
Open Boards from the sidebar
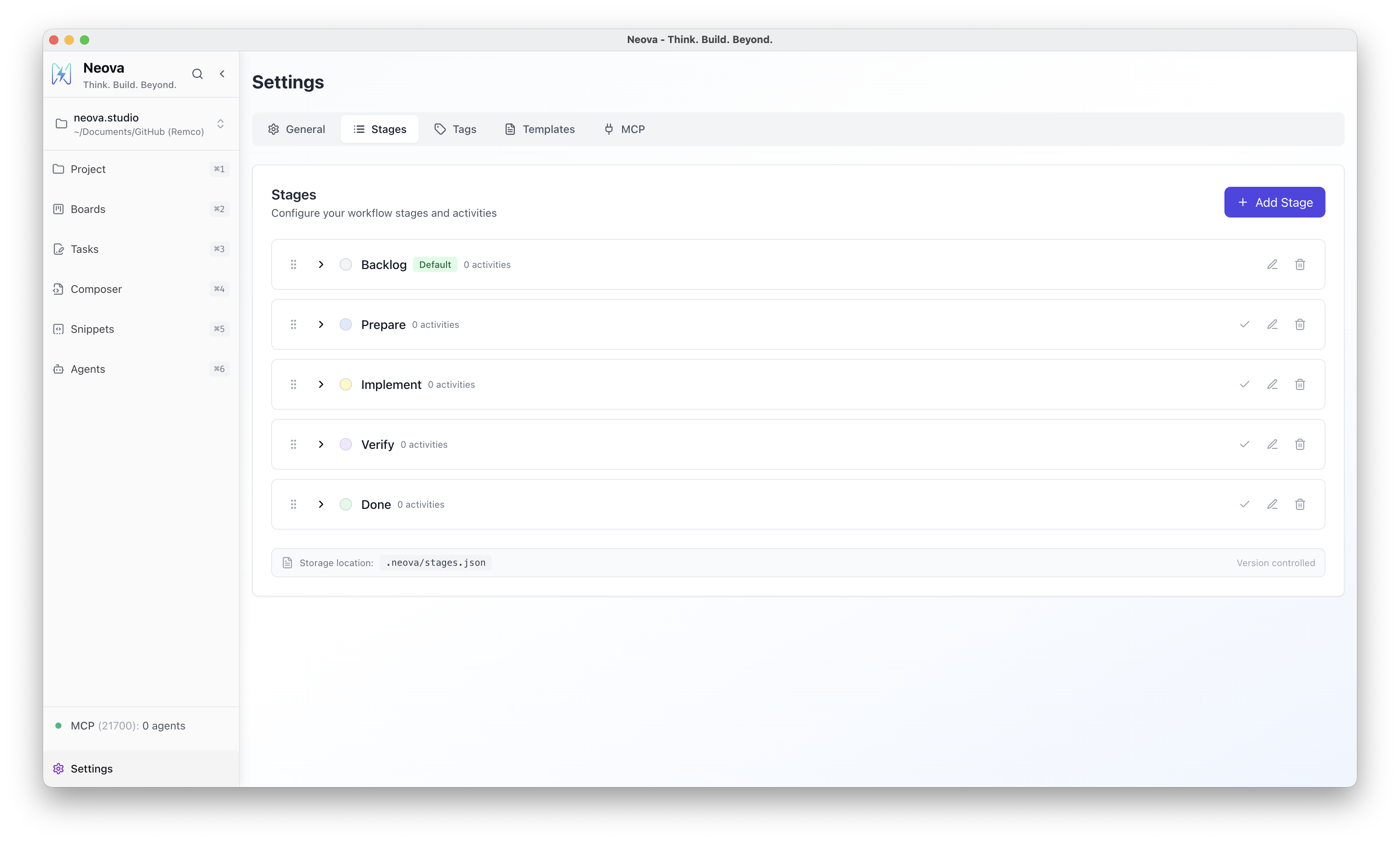coord(88,209)
